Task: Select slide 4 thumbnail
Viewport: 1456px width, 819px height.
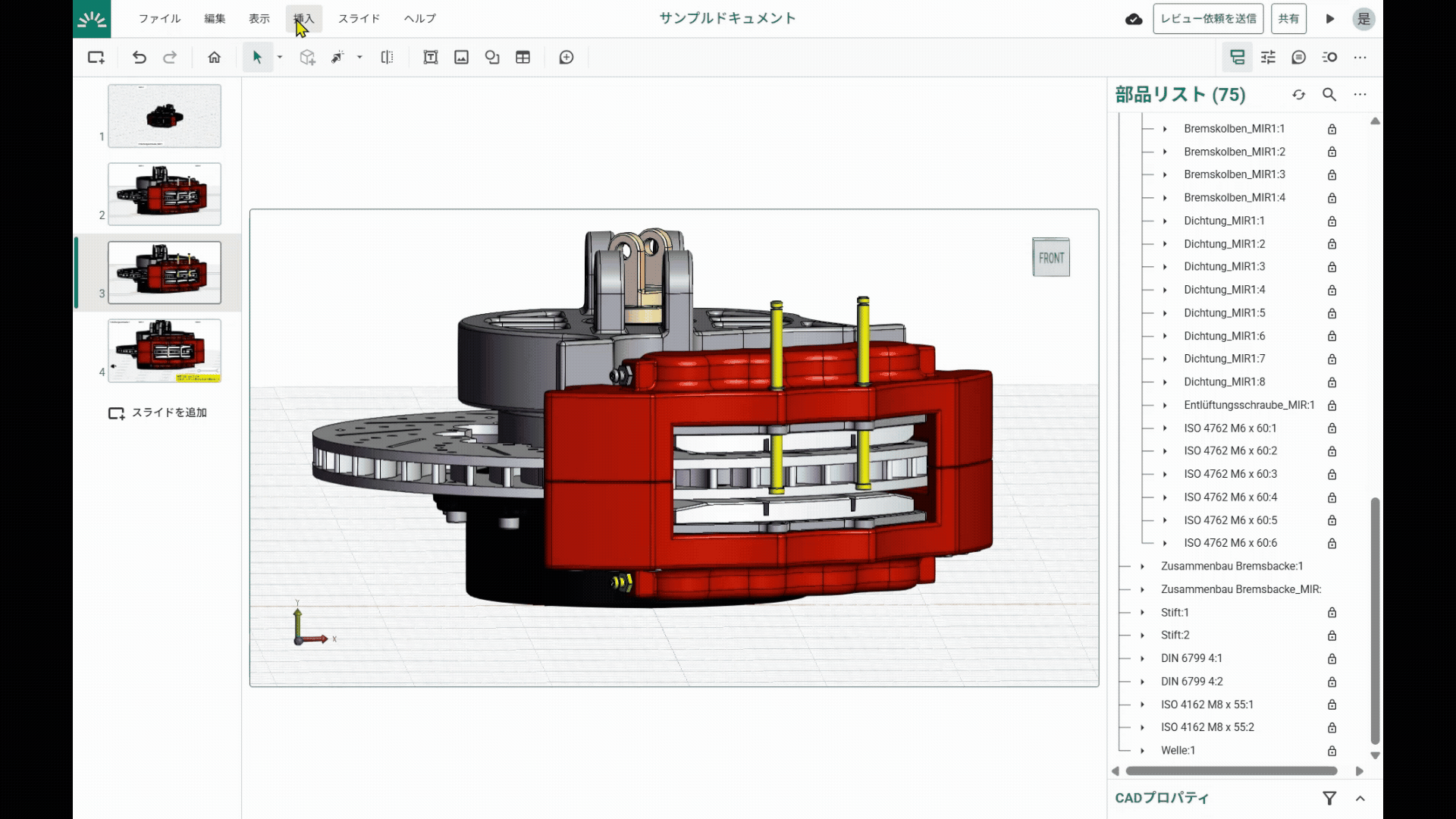Action: (x=165, y=351)
